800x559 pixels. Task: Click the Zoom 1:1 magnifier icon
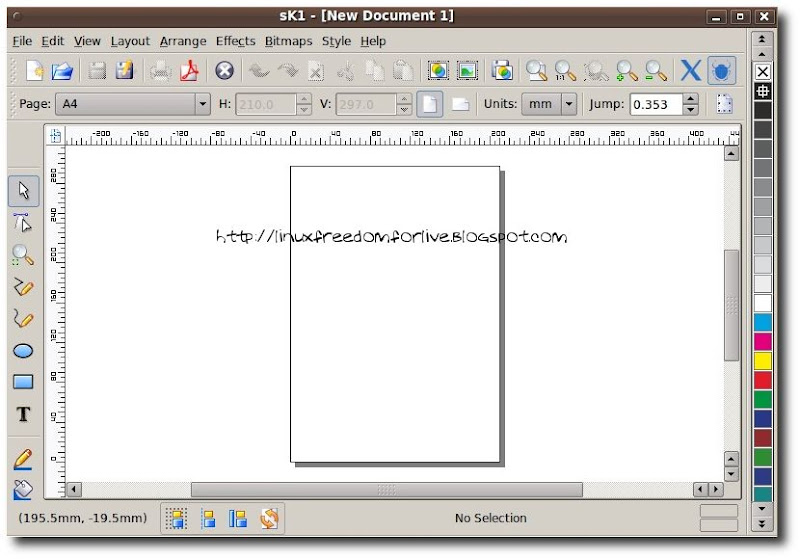point(565,70)
